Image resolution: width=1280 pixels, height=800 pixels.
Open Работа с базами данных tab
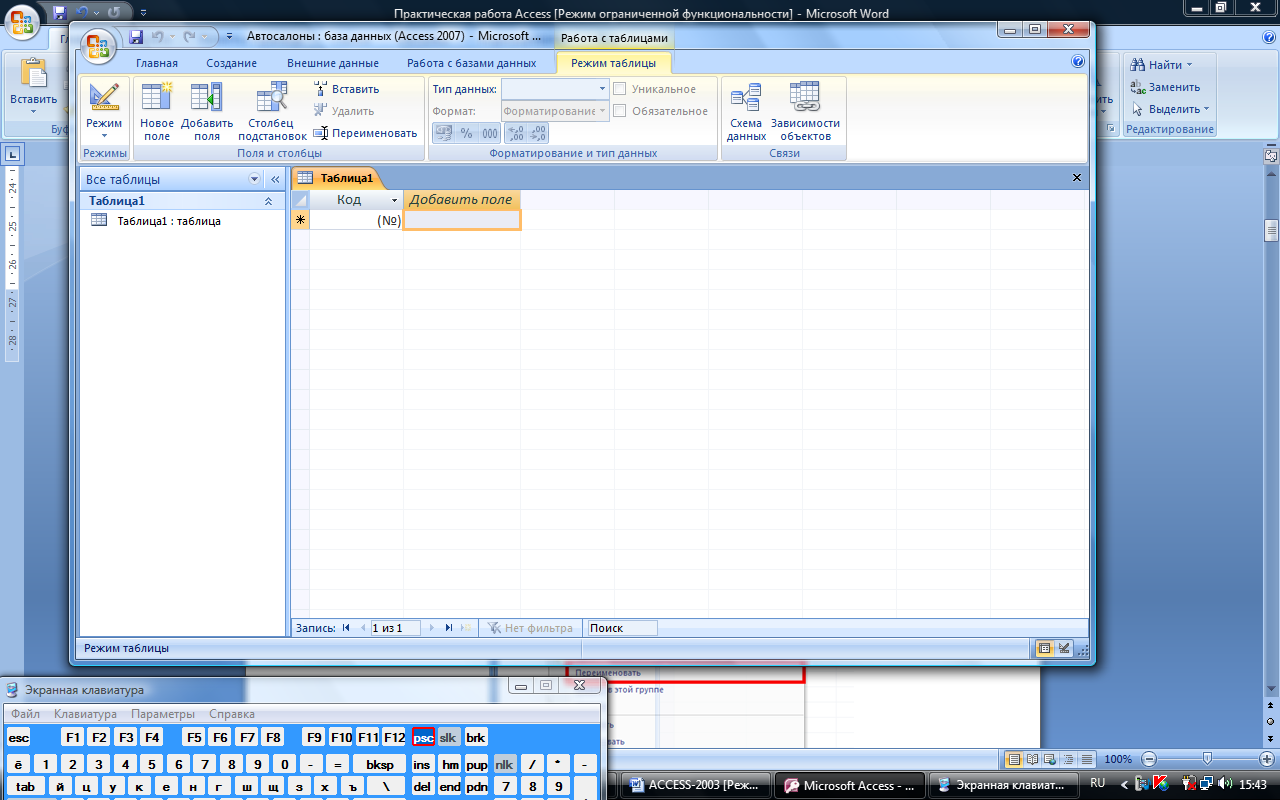(472, 63)
